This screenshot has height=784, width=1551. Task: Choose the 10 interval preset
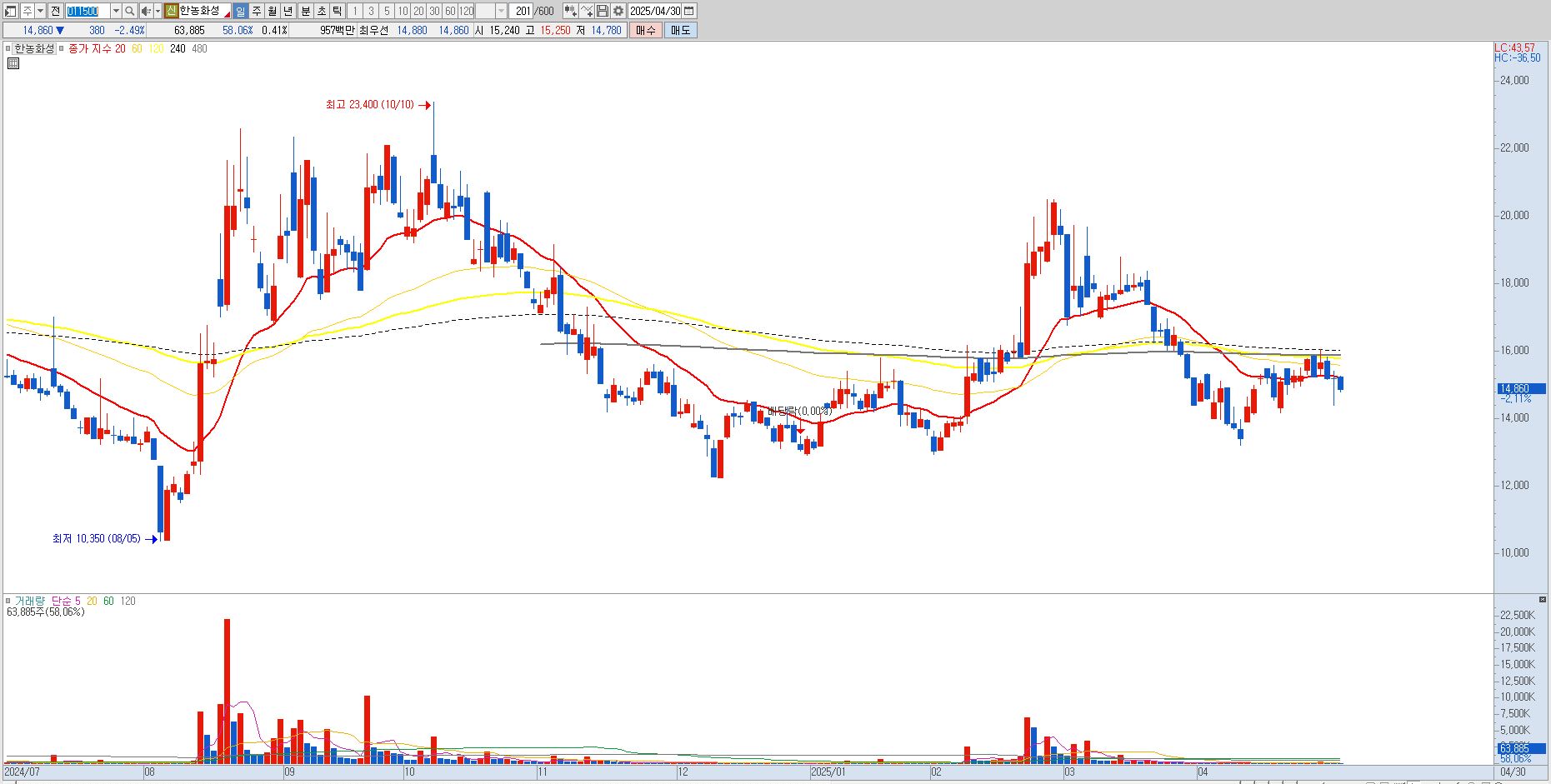click(x=403, y=11)
